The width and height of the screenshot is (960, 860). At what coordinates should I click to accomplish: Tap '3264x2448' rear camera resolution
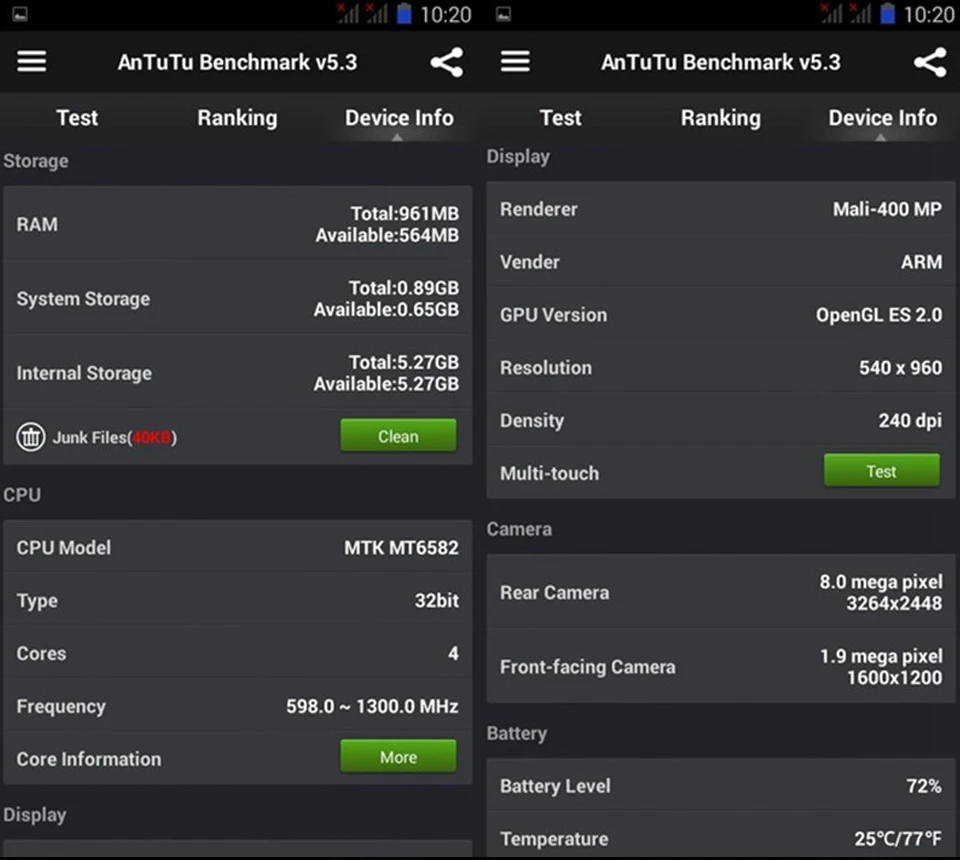coord(894,604)
